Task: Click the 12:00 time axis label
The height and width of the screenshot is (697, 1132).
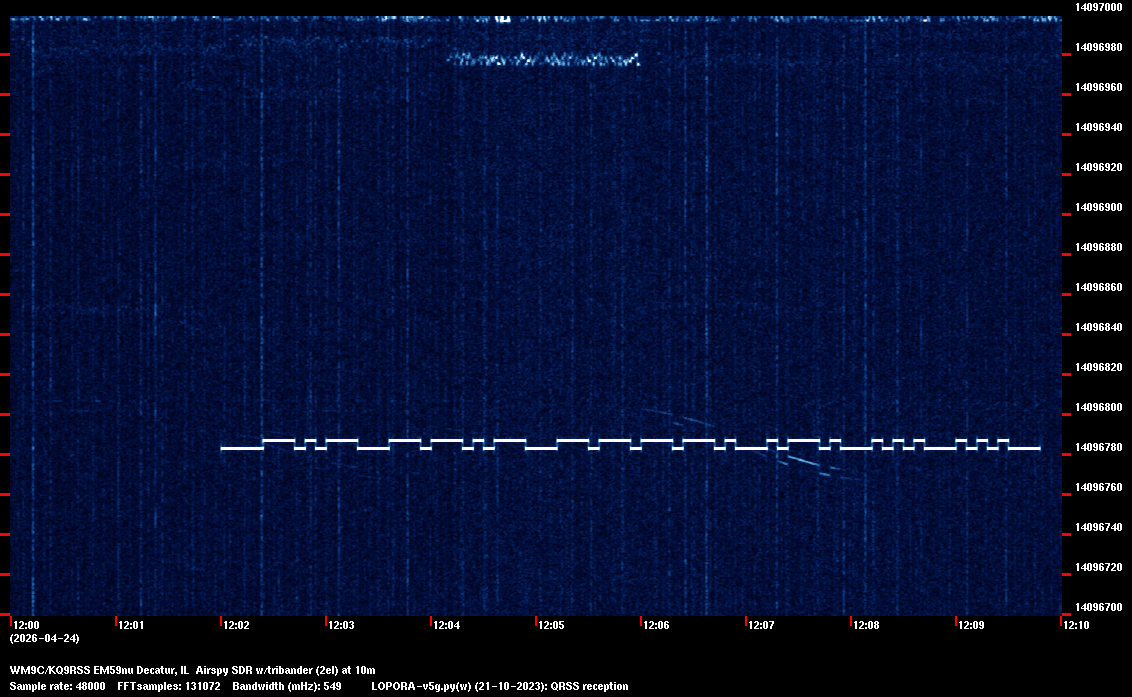Action: (x=26, y=626)
